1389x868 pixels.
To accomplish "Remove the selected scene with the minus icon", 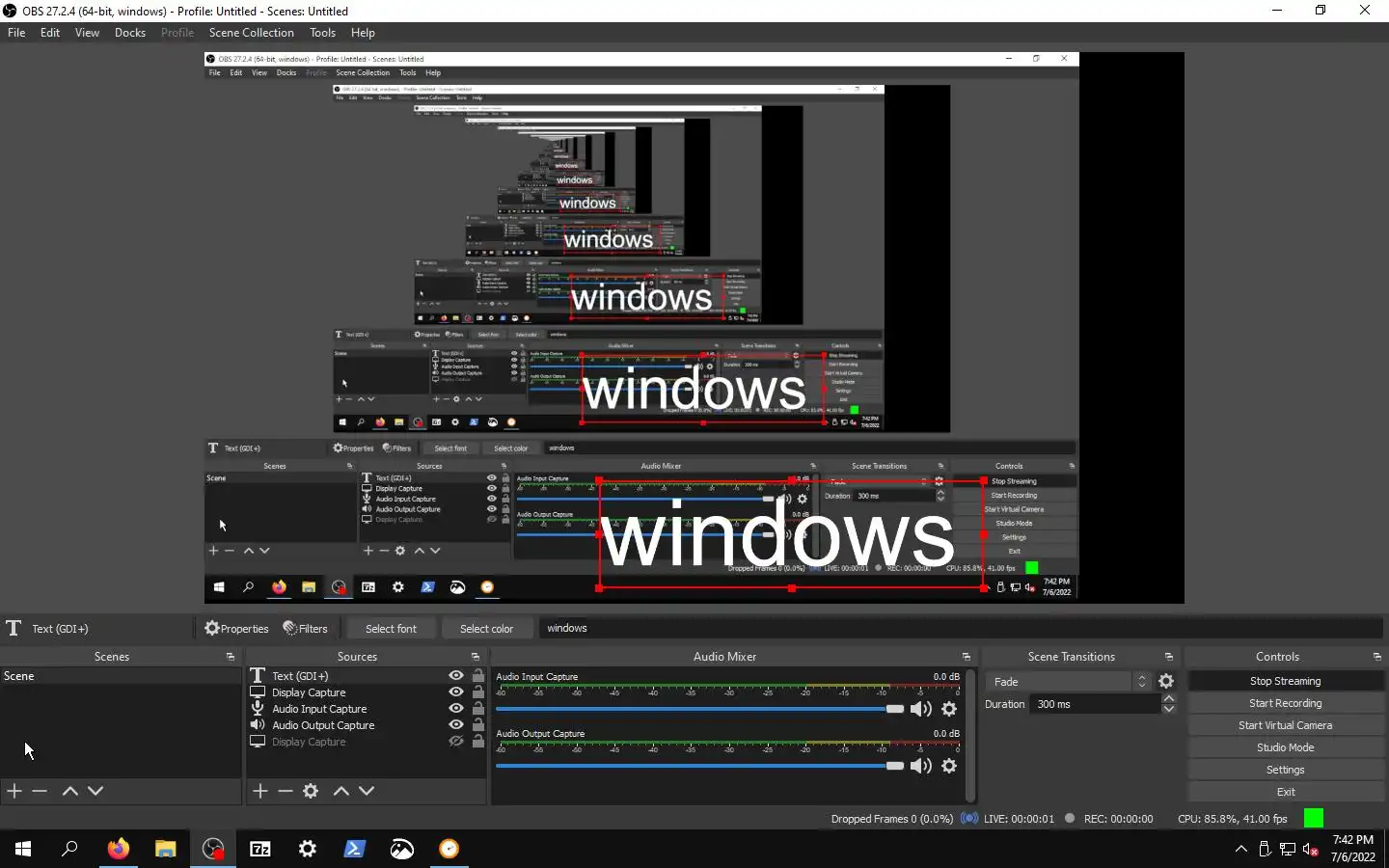I will tap(40, 791).
